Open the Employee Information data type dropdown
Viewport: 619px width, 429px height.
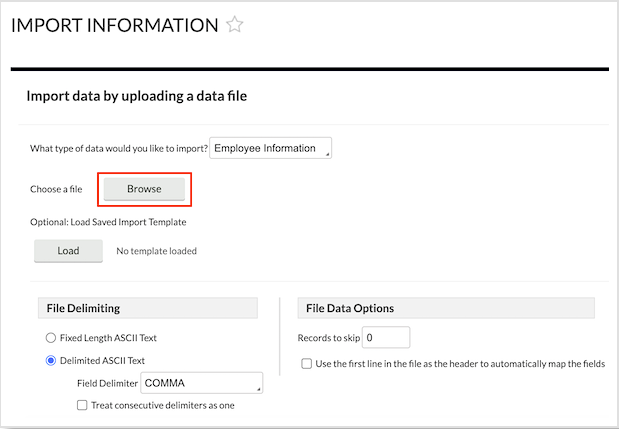[x=271, y=149]
